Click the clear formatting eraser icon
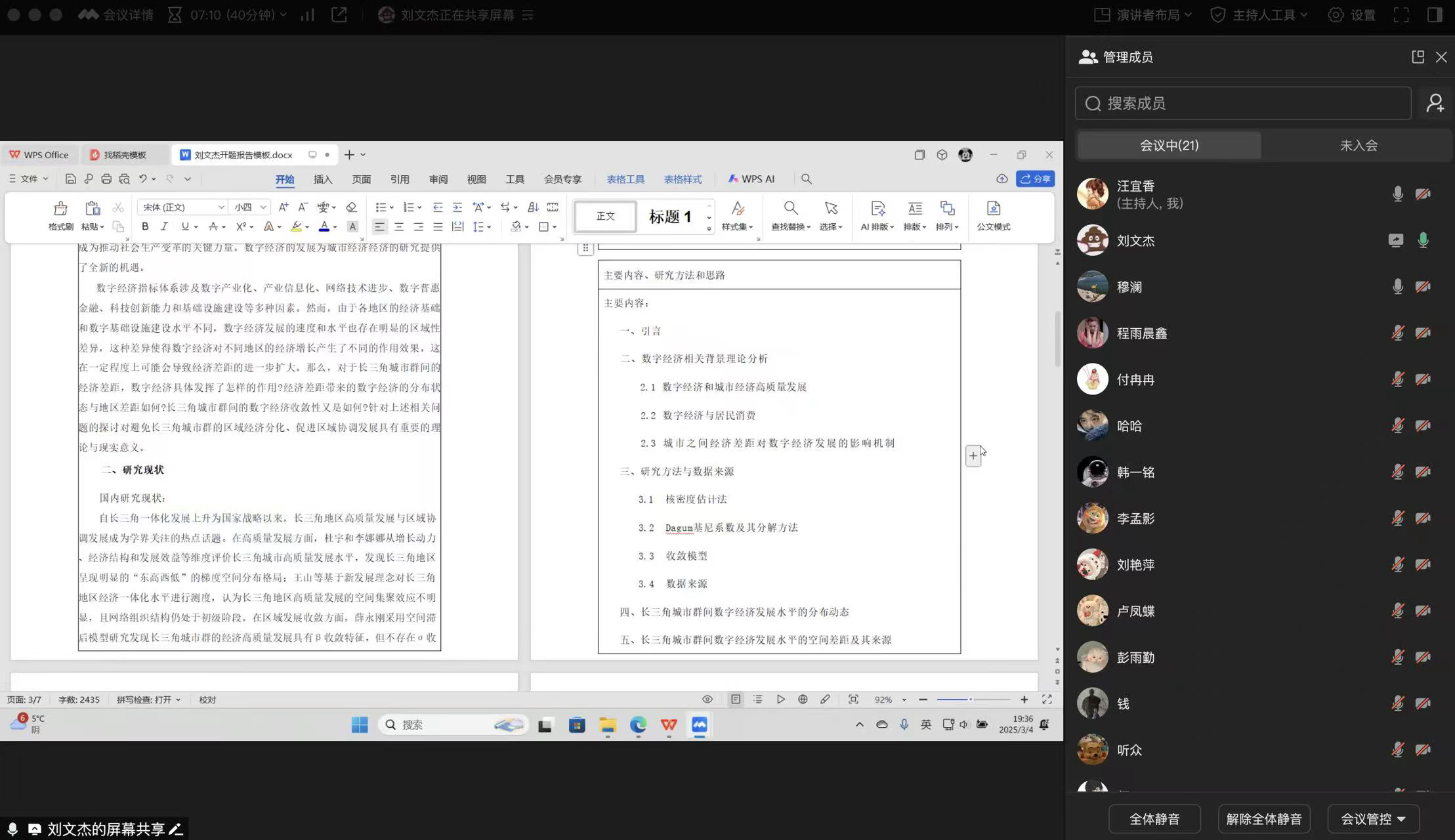The width and height of the screenshot is (1455, 840). (351, 207)
